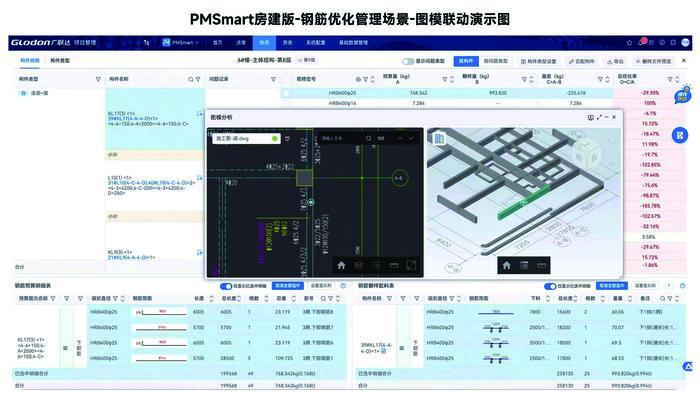Expand the 连梁-梁 component type tree row
The height and width of the screenshot is (394, 700).
[23, 93]
